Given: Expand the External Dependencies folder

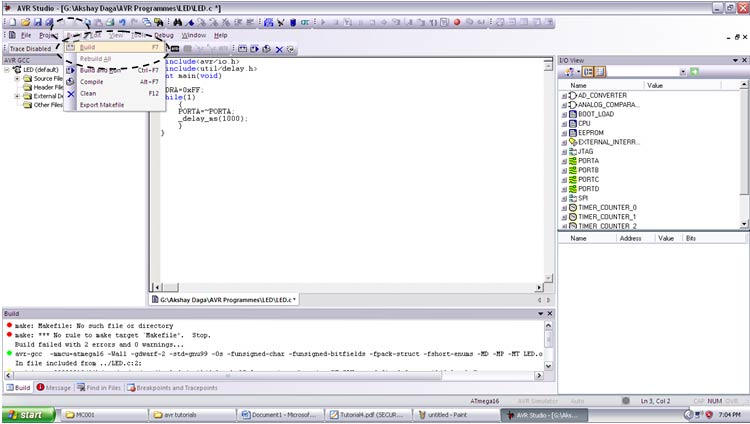Looking at the screenshot, I should pyautogui.click(x=17, y=96).
